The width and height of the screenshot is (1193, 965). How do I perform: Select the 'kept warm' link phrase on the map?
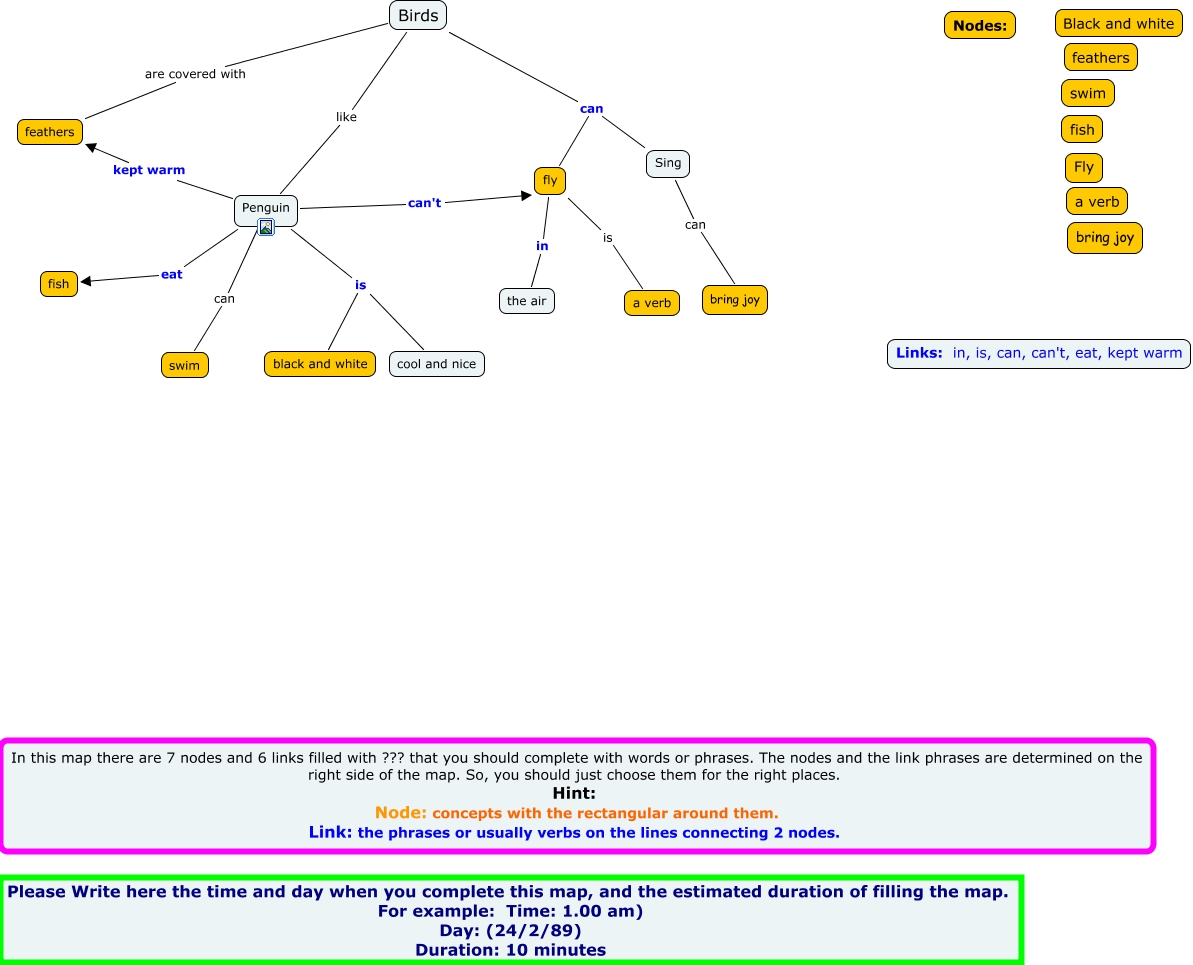(149, 170)
